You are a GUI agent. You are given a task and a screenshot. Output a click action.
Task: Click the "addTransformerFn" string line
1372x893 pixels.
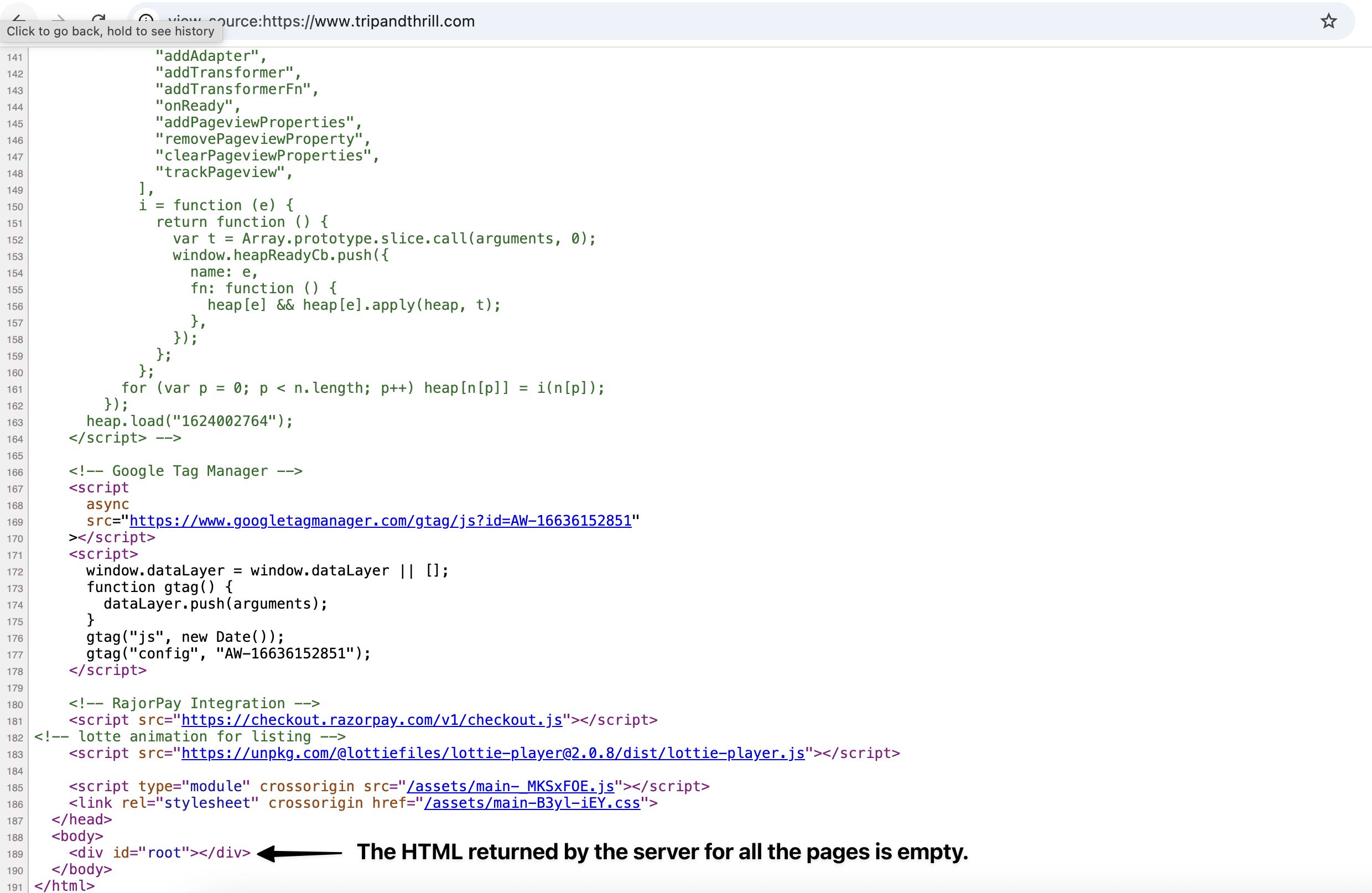click(237, 90)
